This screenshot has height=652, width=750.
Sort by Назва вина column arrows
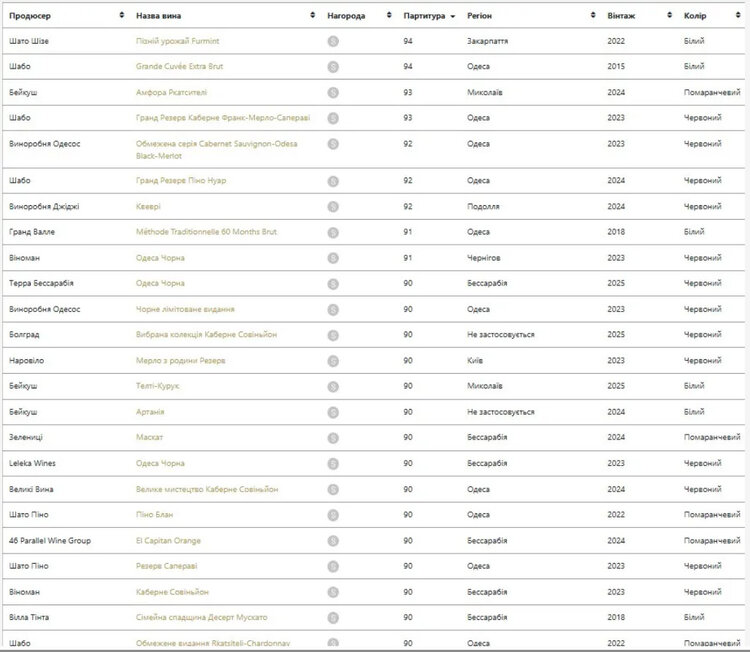click(312, 15)
